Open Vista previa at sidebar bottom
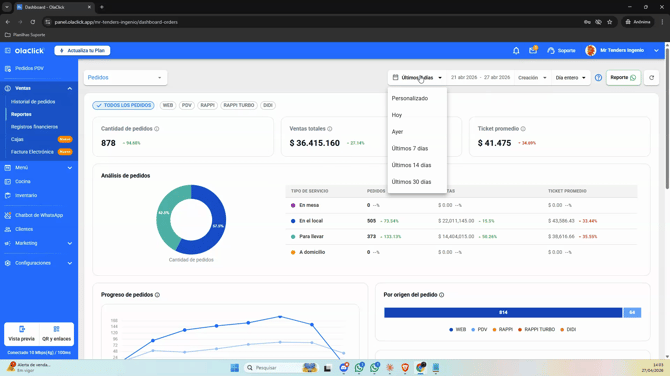 [21, 334]
